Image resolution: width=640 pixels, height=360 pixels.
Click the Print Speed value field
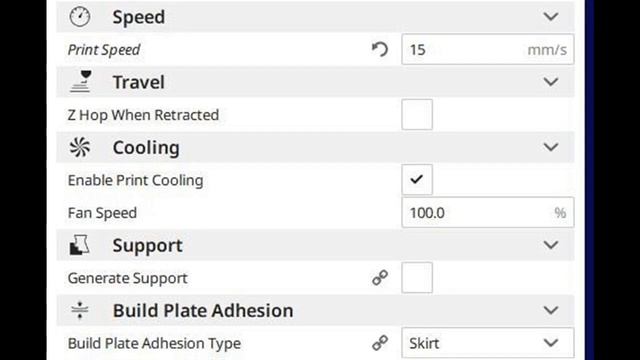point(488,49)
